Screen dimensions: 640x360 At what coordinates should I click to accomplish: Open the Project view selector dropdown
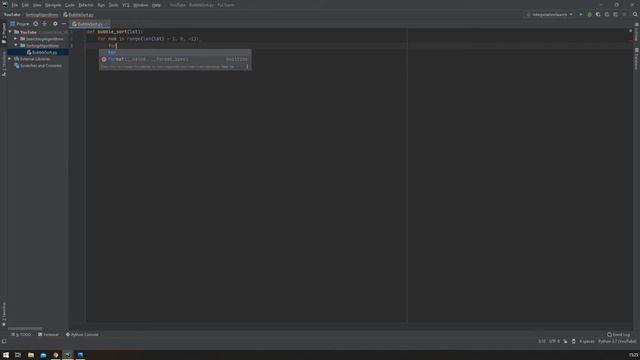(20, 24)
